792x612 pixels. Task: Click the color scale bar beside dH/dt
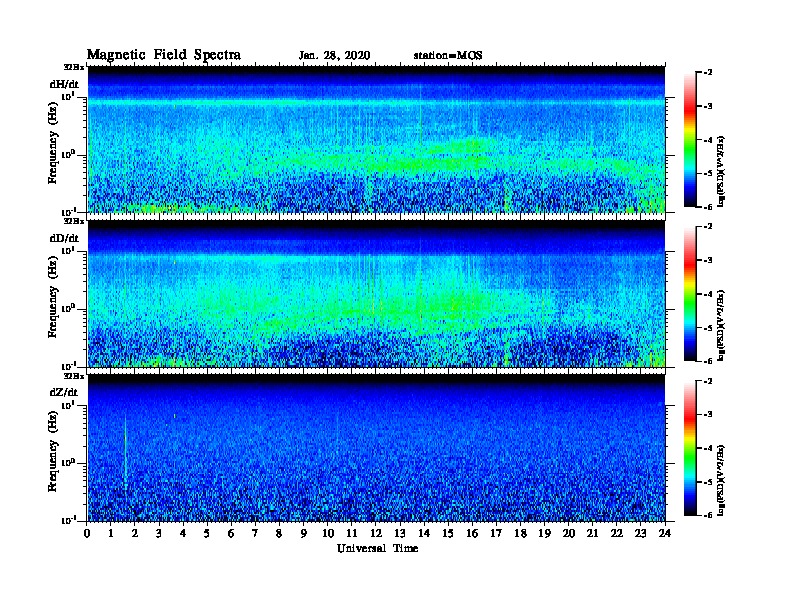tap(690, 140)
